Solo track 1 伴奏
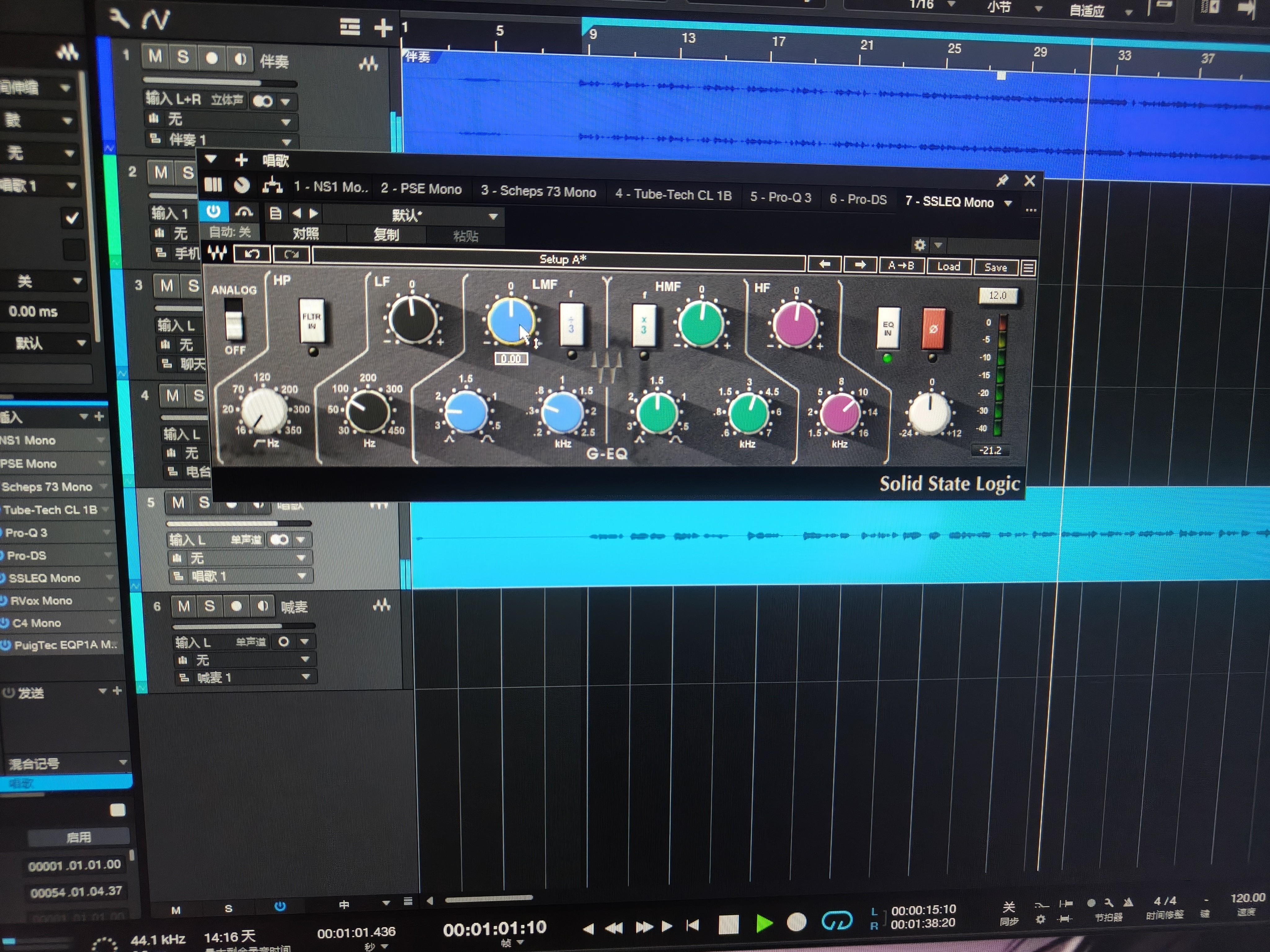The height and width of the screenshot is (952, 1270). (x=183, y=57)
